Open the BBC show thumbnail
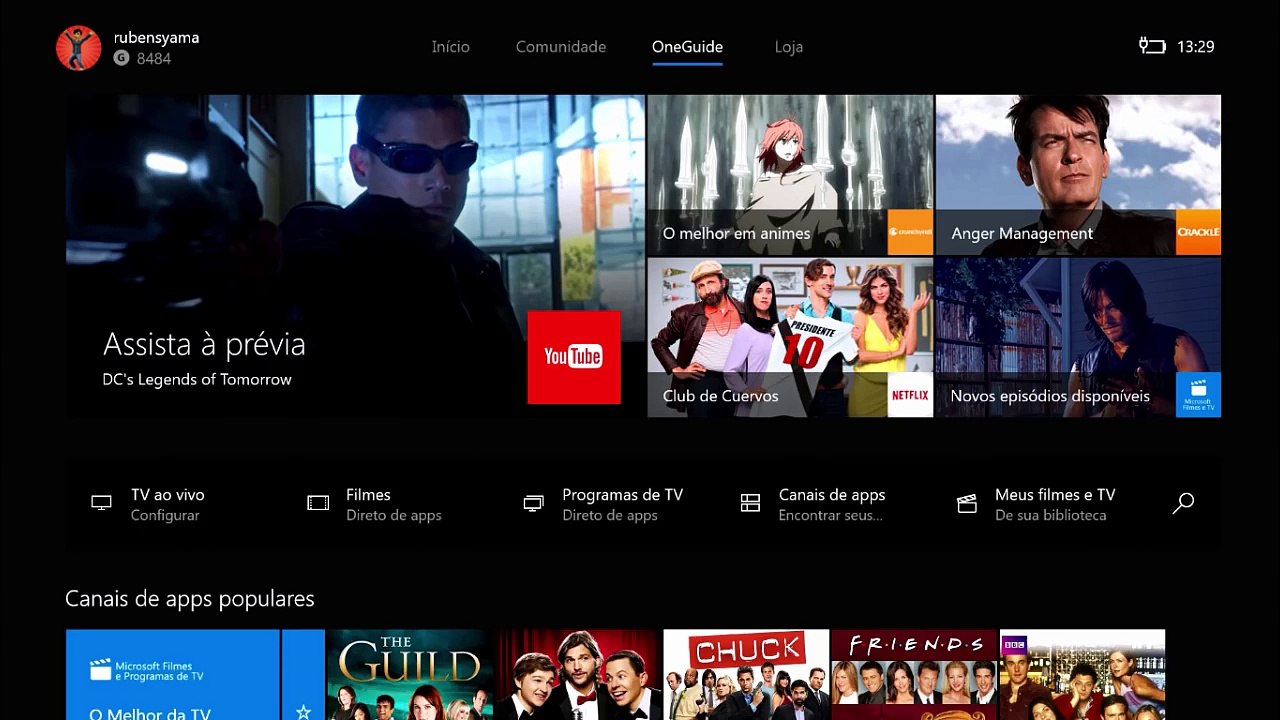The height and width of the screenshot is (720, 1280). point(1082,675)
